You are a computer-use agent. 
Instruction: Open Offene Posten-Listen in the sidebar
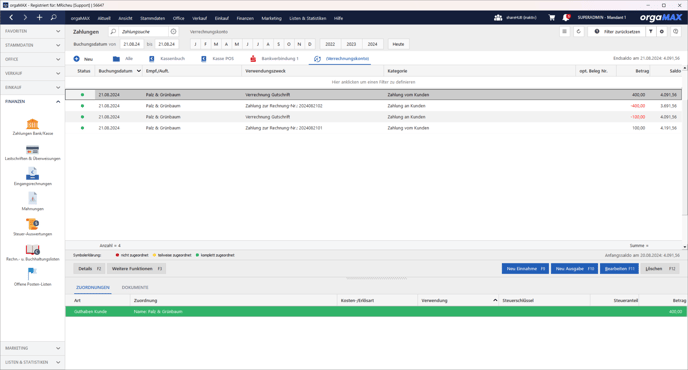tap(32, 278)
